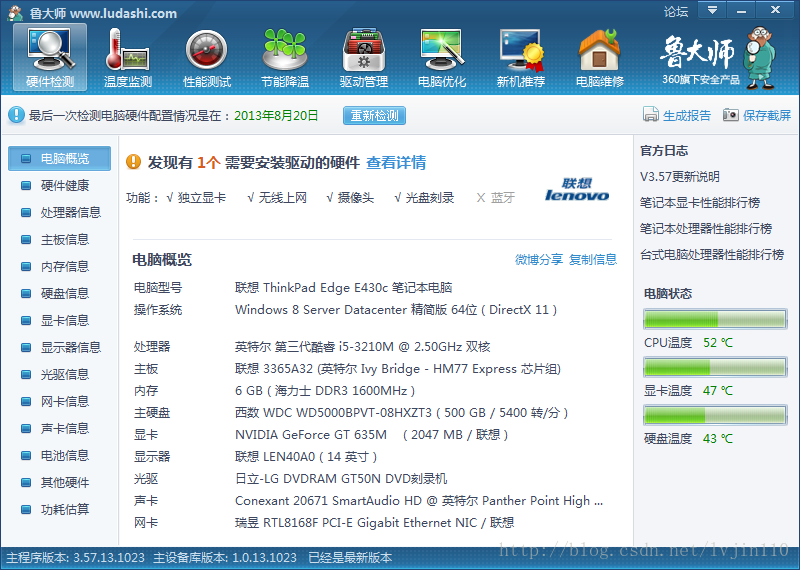This screenshot has width=800, height=570.
Task: Click 保存截屏 save screenshot
Action: 757,115
